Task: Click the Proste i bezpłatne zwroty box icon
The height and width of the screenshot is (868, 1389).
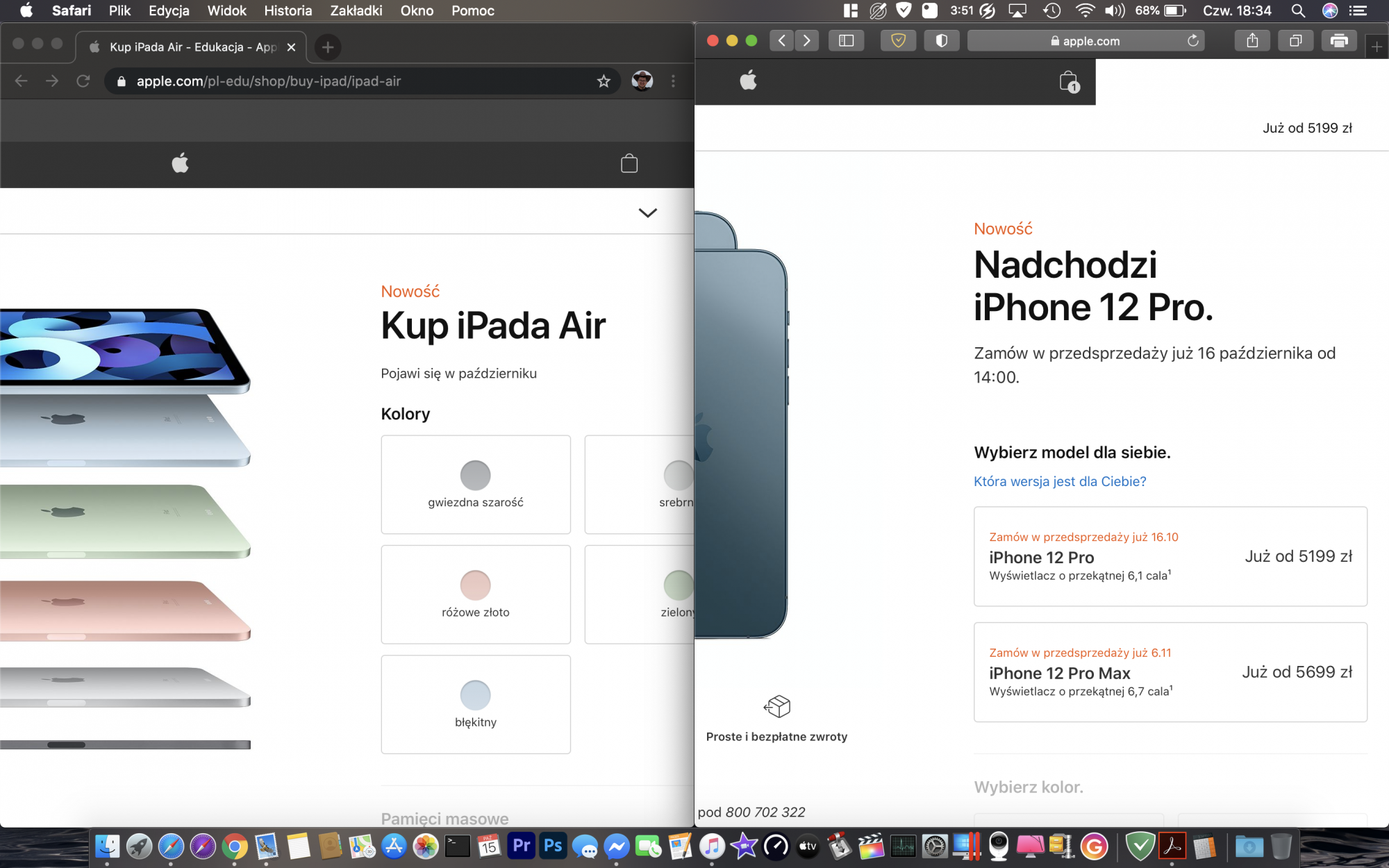Action: pyautogui.click(x=776, y=706)
